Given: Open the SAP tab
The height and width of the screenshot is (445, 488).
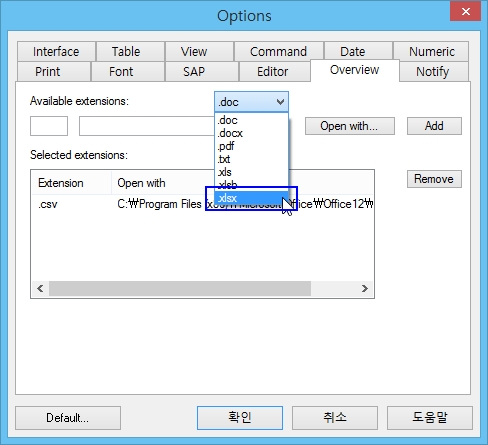Looking at the screenshot, I should coord(194,72).
